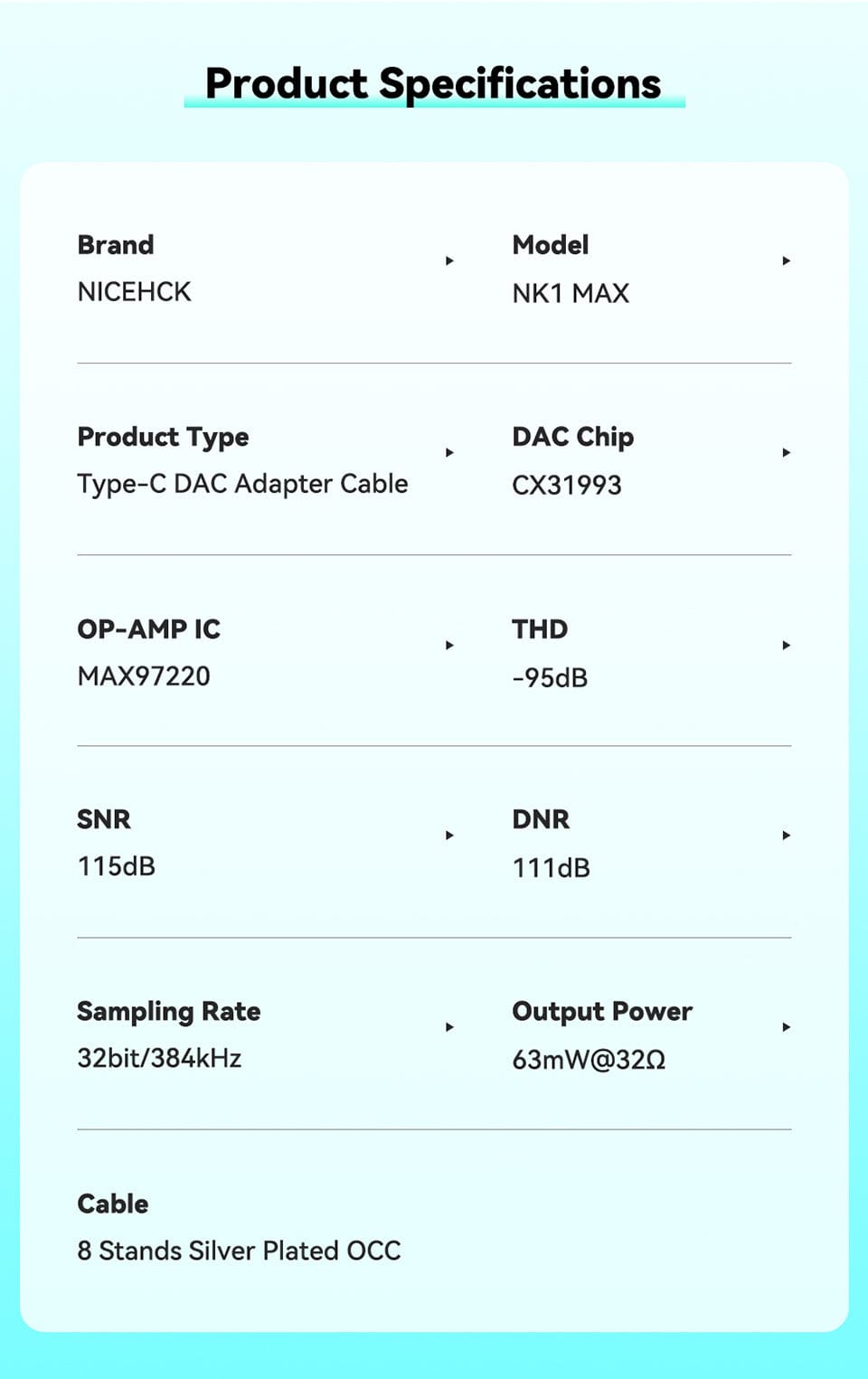Select the CX31993 chip text
The width and height of the screenshot is (868, 1379).
tap(567, 485)
